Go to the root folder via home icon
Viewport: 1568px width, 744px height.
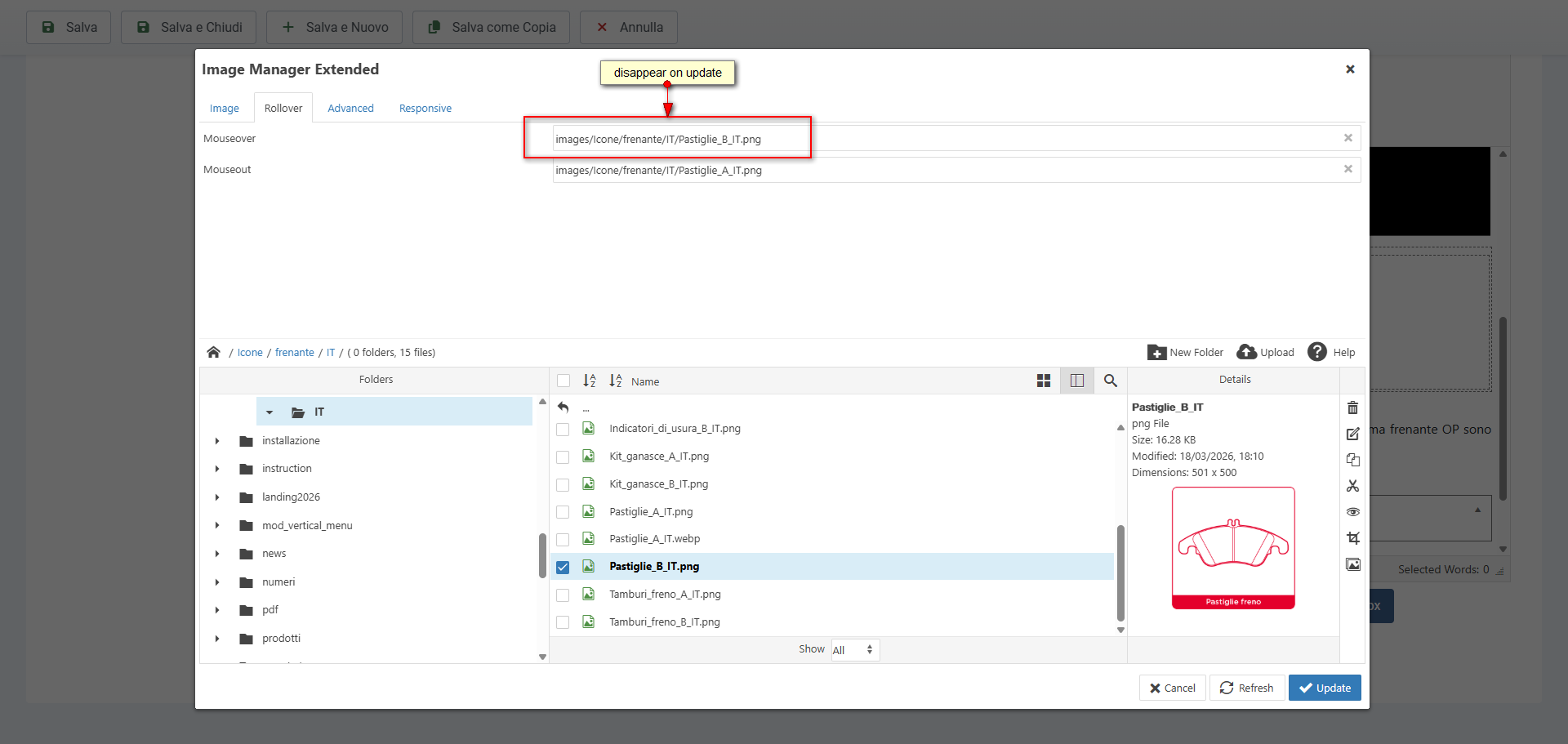214,352
